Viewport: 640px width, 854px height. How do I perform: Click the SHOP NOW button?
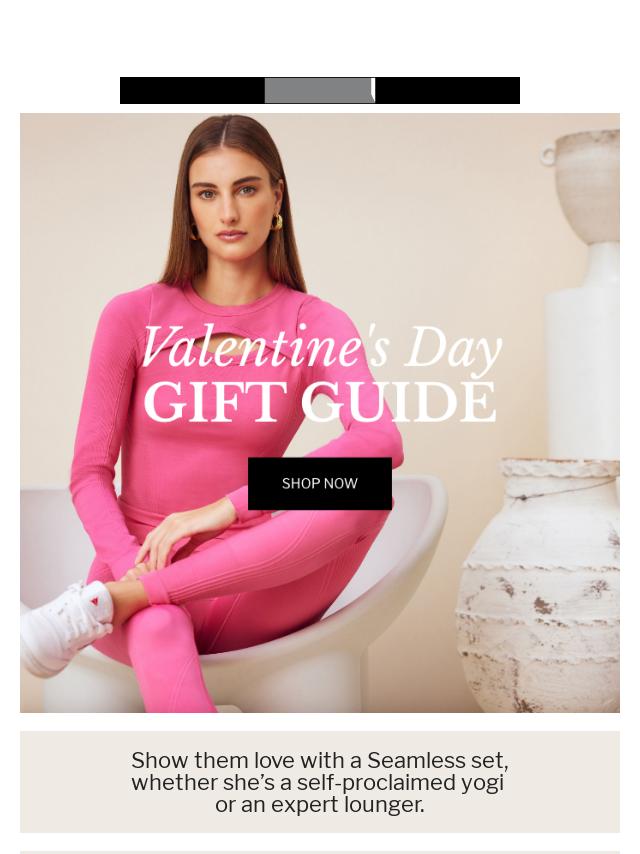coord(320,484)
